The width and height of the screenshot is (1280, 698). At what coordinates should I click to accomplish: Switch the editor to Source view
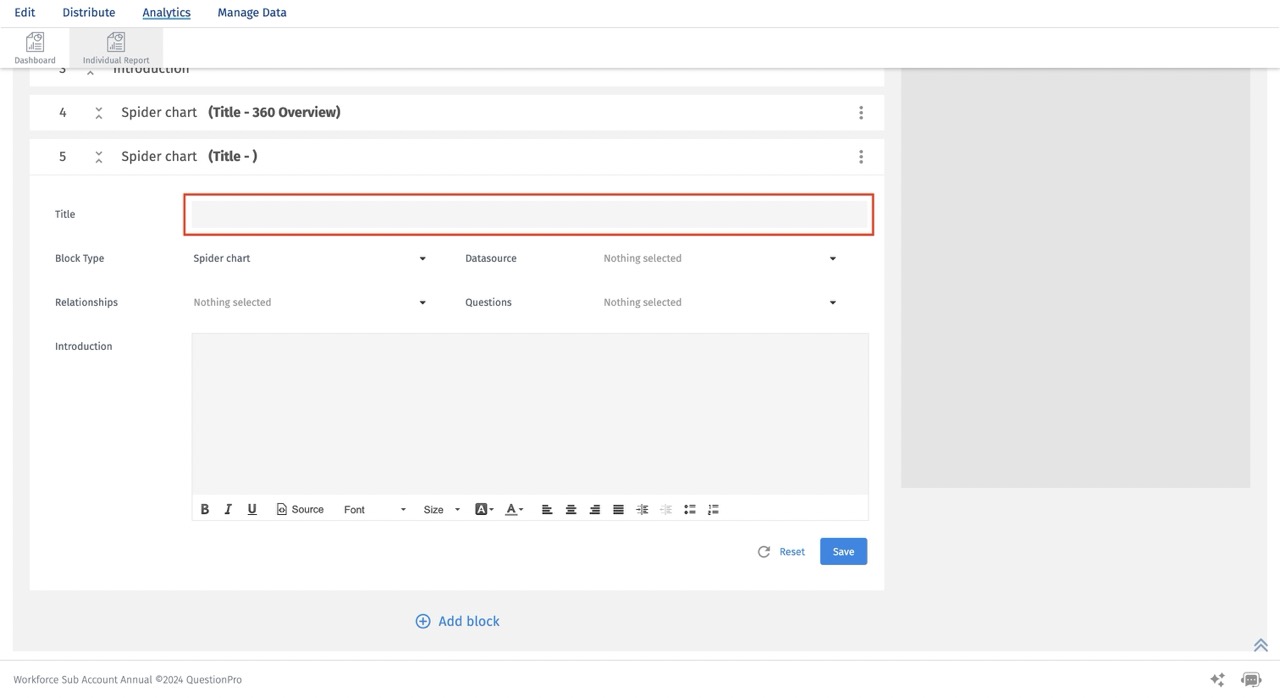tap(300, 509)
